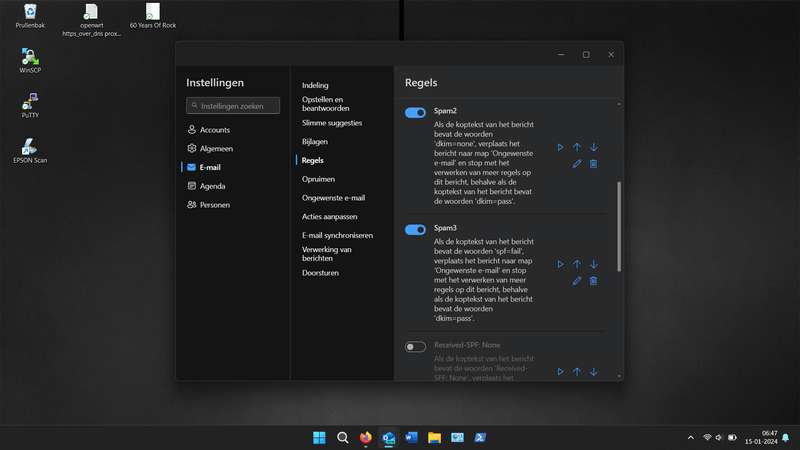Click the Spam3 rule name
This screenshot has width=800, height=450.
point(445,228)
